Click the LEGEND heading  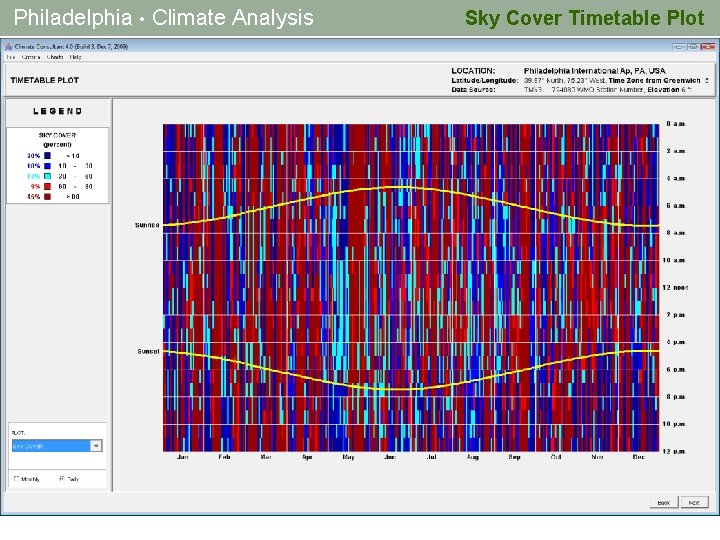58,111
